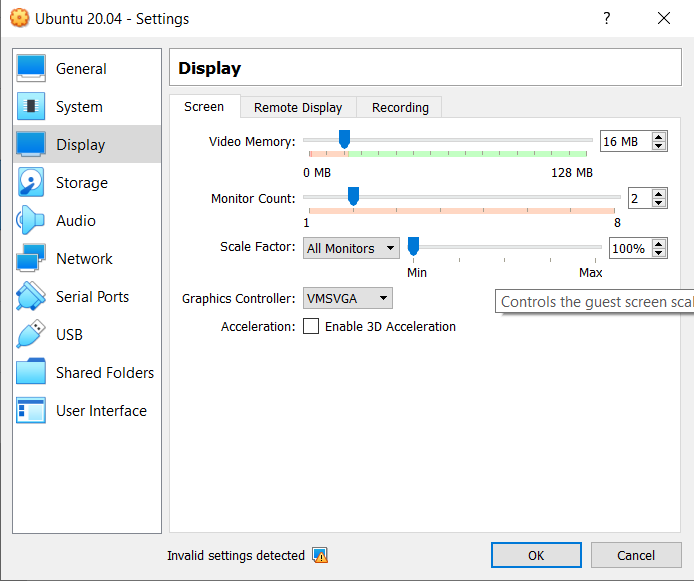Switch to the Screen tab
This screenshot has height=581, width=694.
point(204,107)
